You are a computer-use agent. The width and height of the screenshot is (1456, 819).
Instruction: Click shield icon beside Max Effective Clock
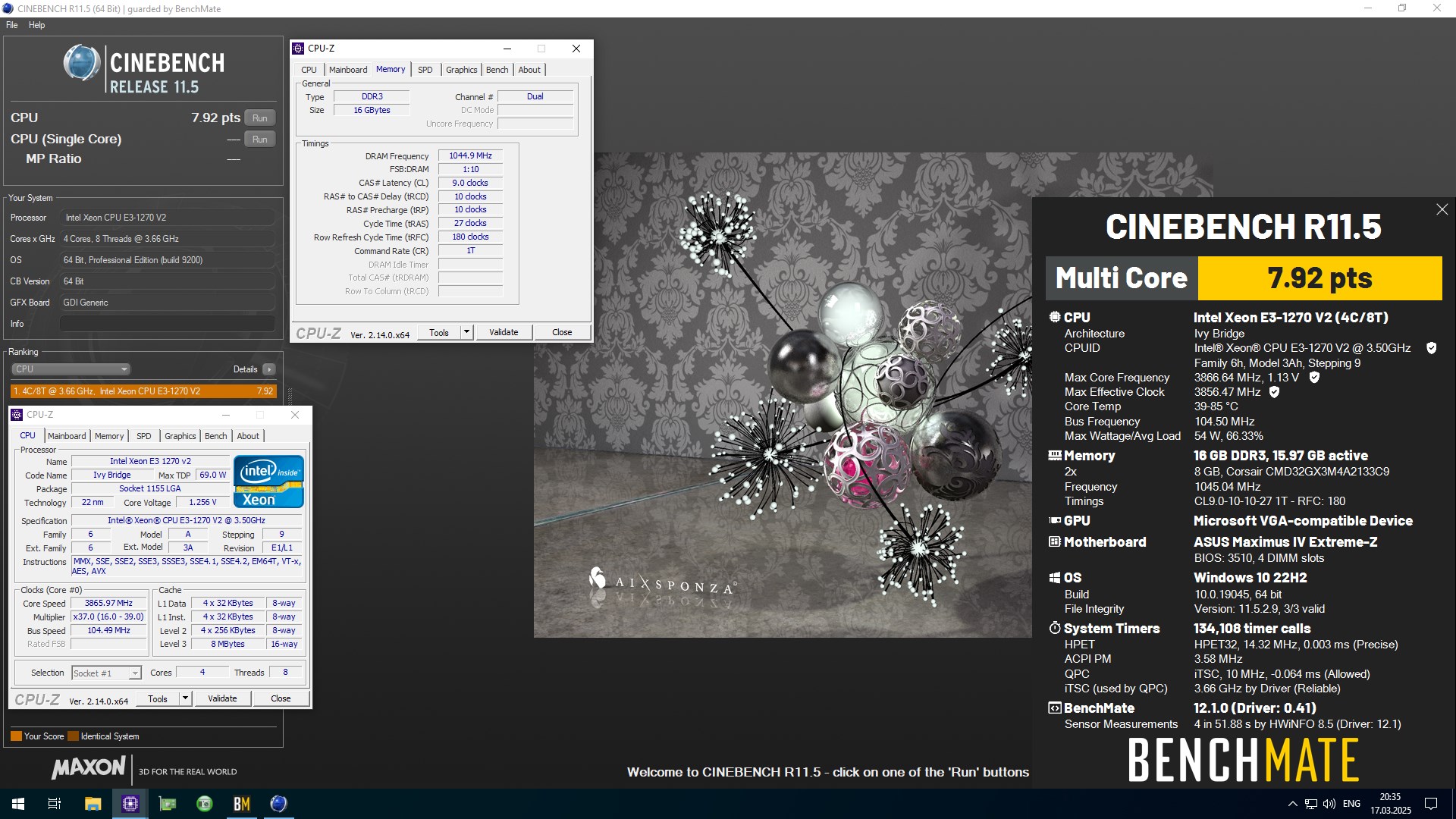coord(1274,392)
